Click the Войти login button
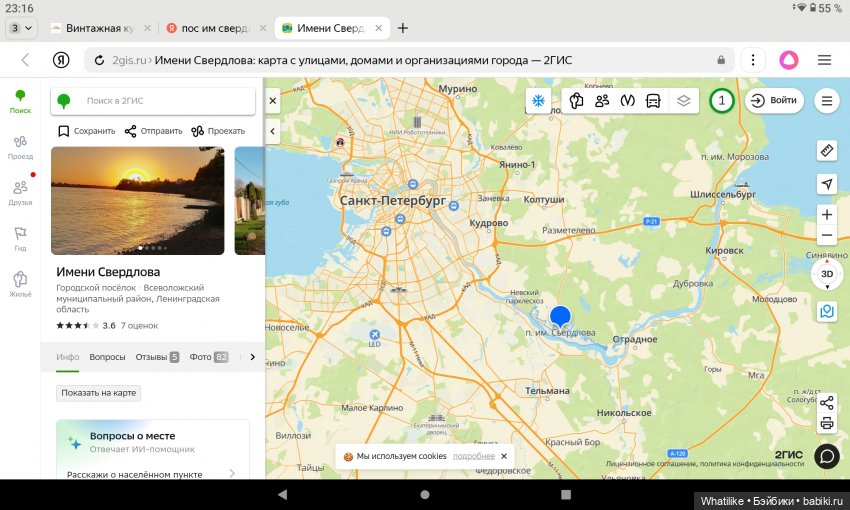 click(774, 101)
